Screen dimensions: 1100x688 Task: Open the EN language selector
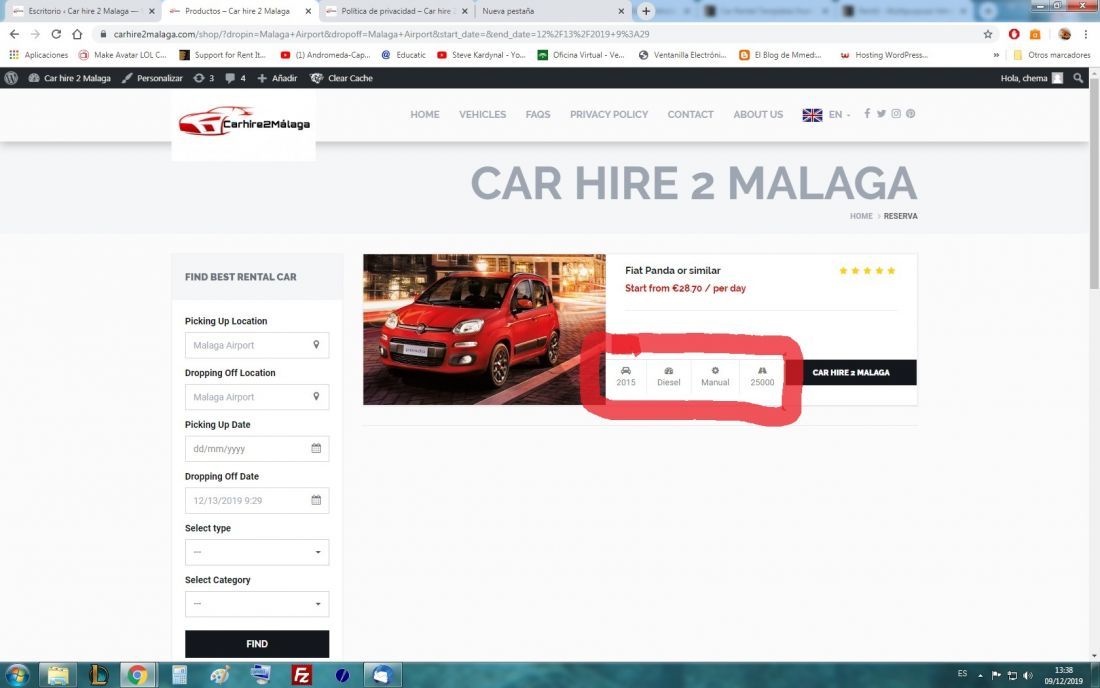coord(826,114)
